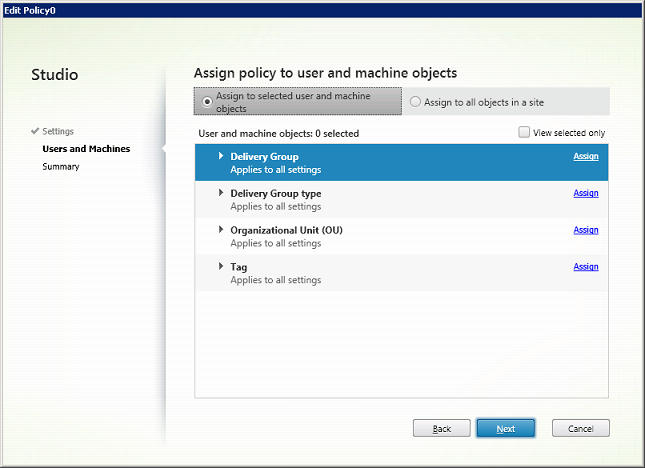Enable the View selected only checkbox
The width and height of the screenshot is (645, 468).
[524, 132]
